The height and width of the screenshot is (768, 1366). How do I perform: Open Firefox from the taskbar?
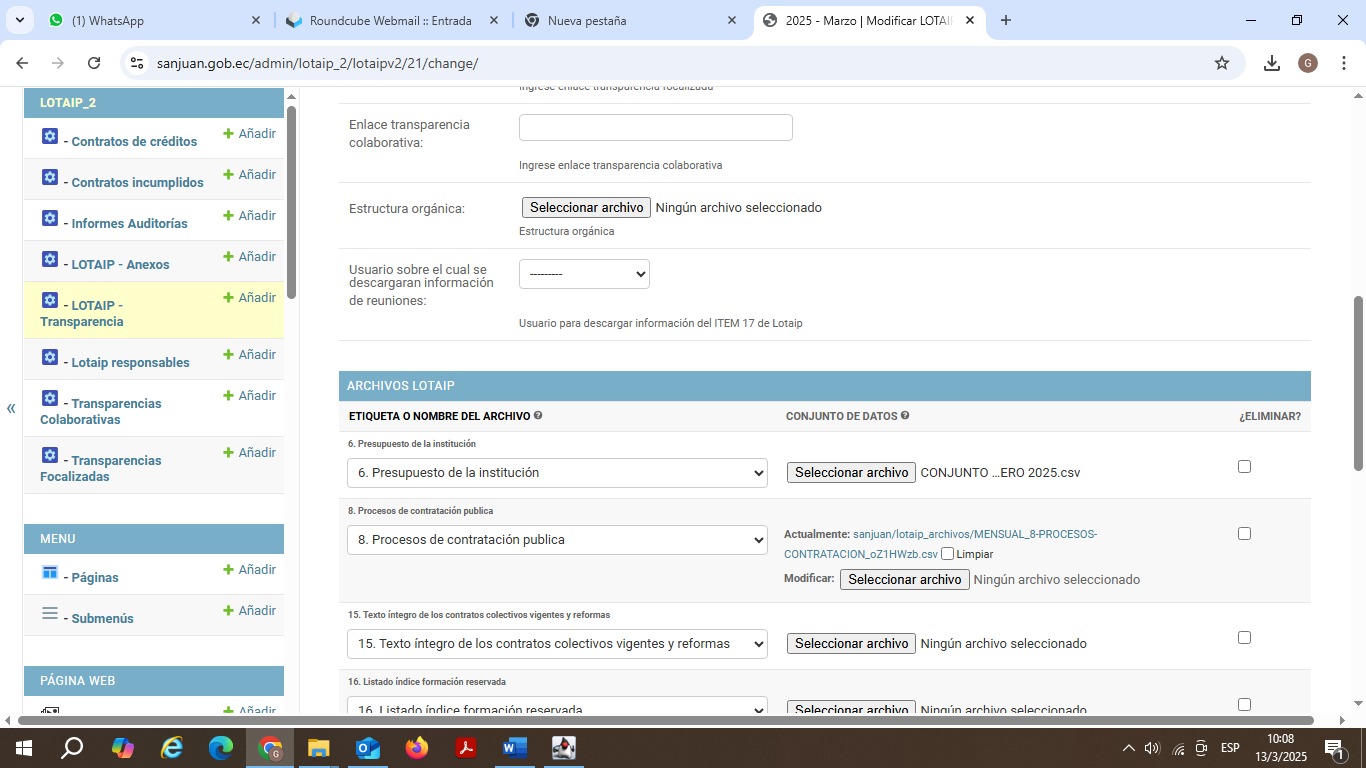416,748
